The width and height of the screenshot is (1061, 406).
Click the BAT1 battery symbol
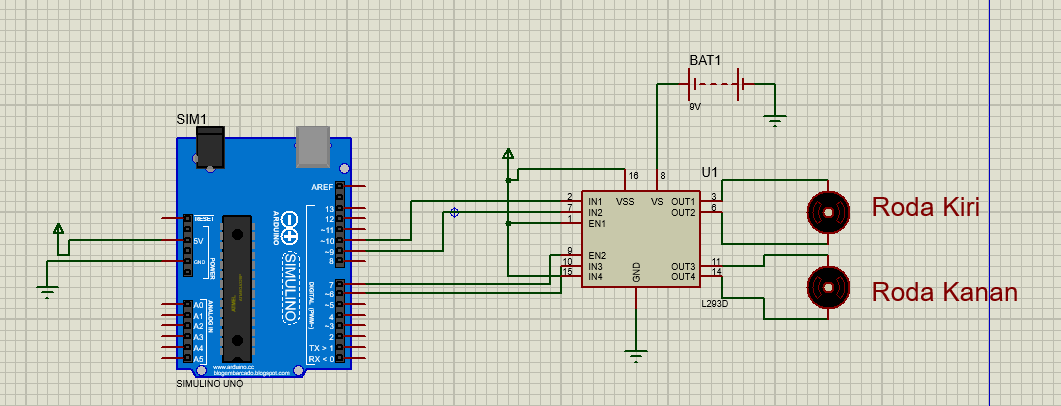(x=716, y=85)
